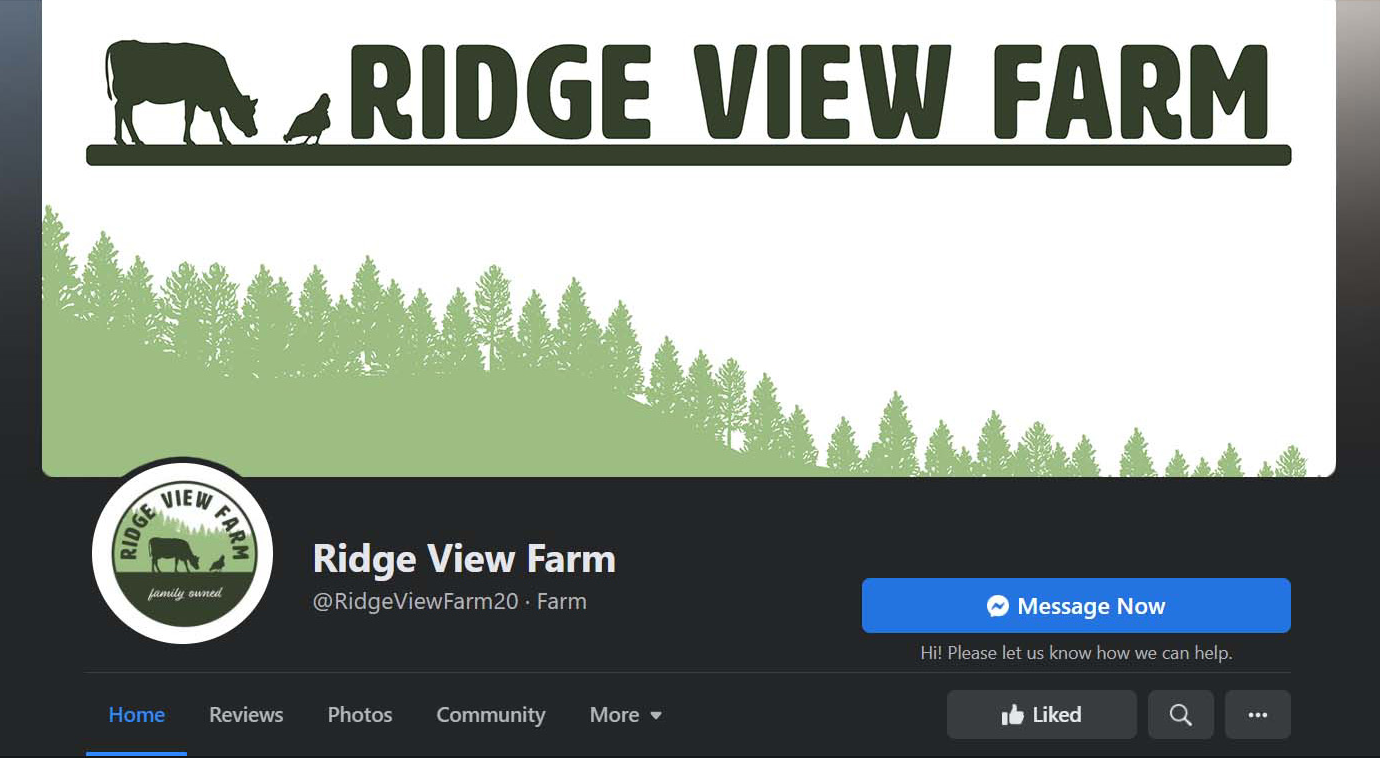Click the Messenger icon on Message Now
This screenshot has width=1380, height=758.
(x=997, y=606)
